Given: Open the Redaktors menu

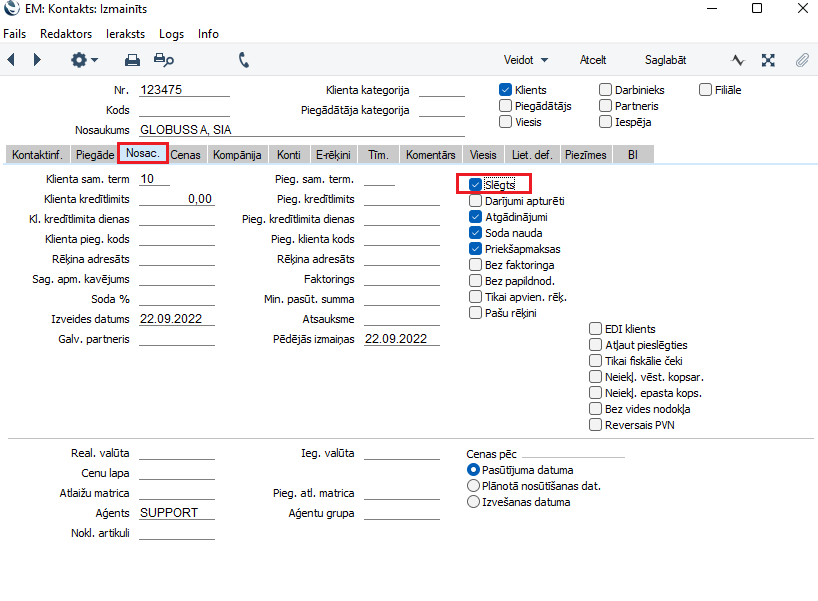Looking at the screenshot, I should 66,33.
